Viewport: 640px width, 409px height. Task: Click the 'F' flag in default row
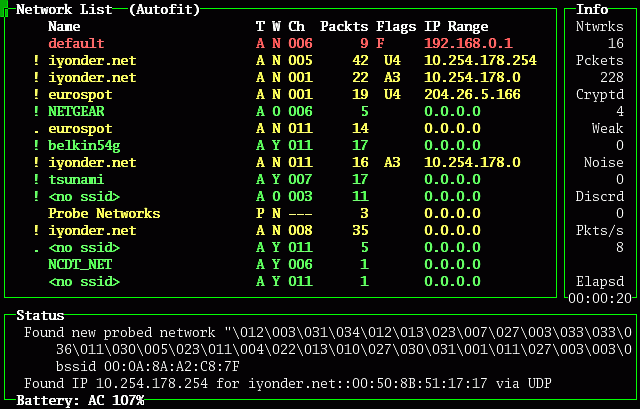pyautogui.click(x=380, y=43)
